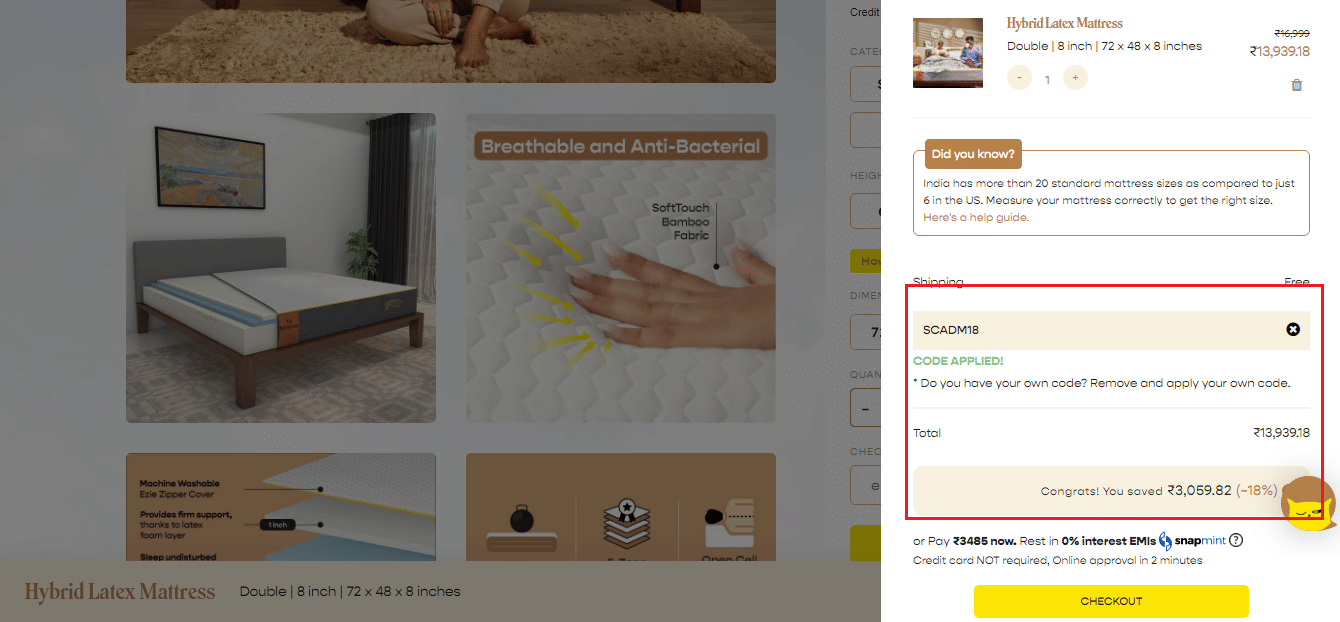
Task: Open "Here's a help guide" link
Action: pos(976,217)
